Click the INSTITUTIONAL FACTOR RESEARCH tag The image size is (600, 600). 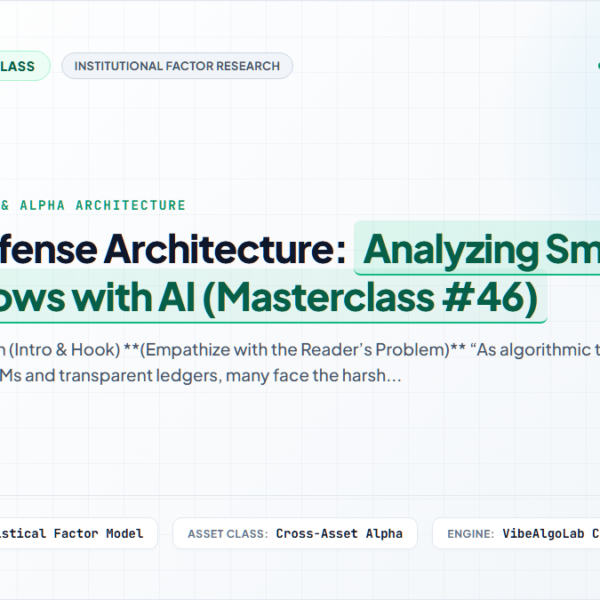point(177,66)
